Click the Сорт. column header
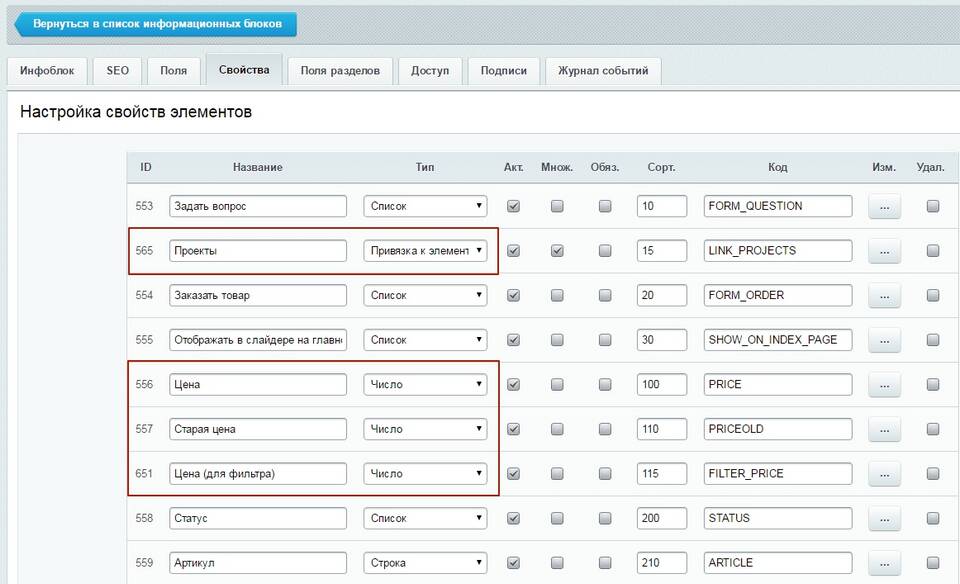The image size is (960, 584). point(661,168)
